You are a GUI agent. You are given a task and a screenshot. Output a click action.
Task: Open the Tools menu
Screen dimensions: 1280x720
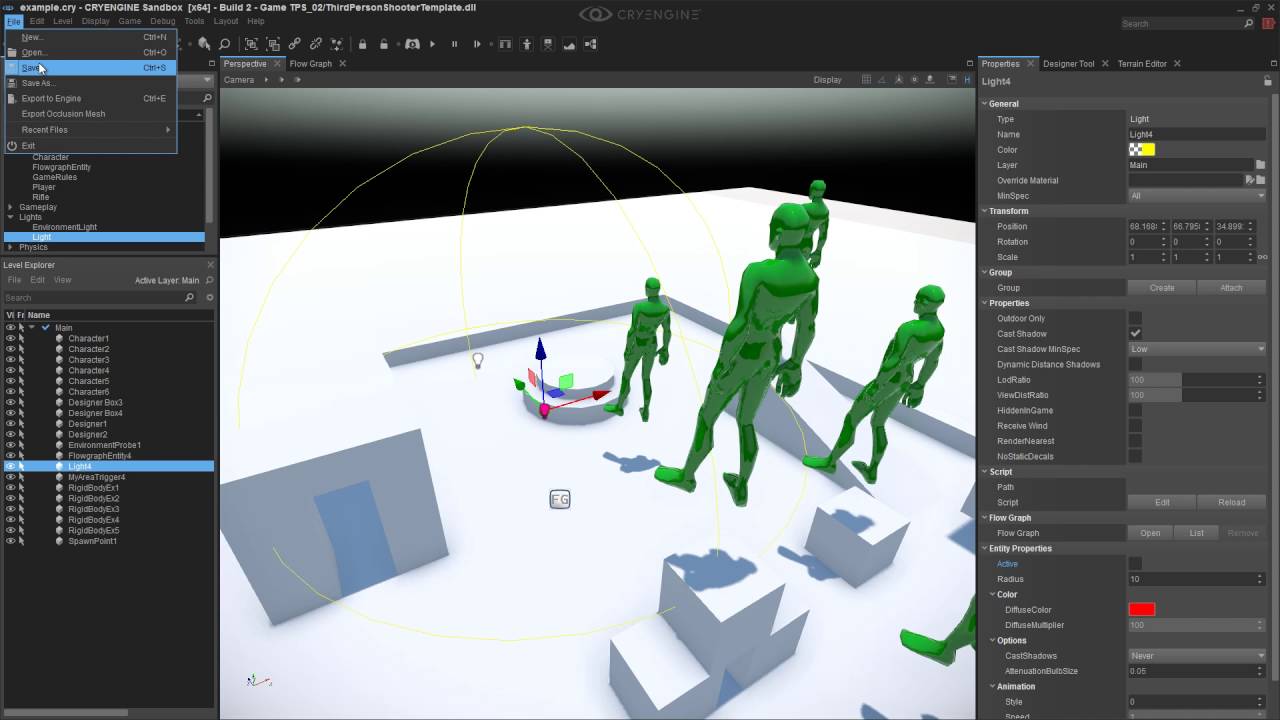tap(194, 21)
